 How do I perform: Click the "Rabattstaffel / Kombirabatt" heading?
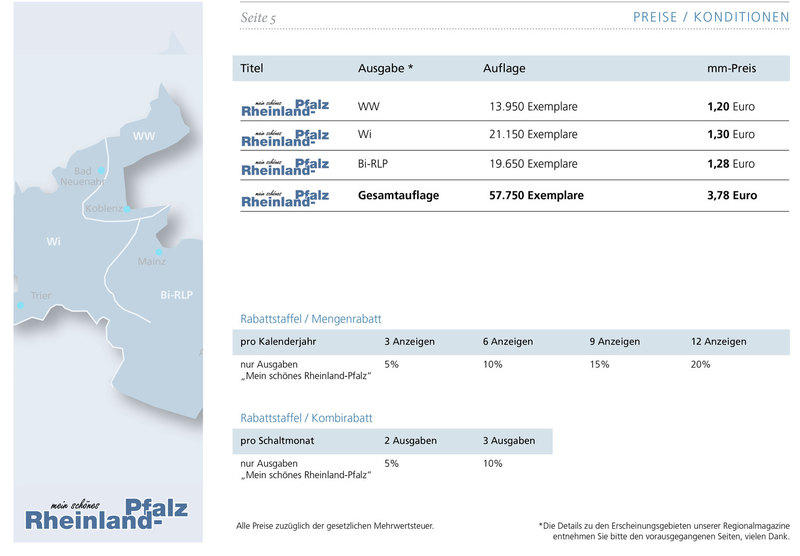pos(306,418)
